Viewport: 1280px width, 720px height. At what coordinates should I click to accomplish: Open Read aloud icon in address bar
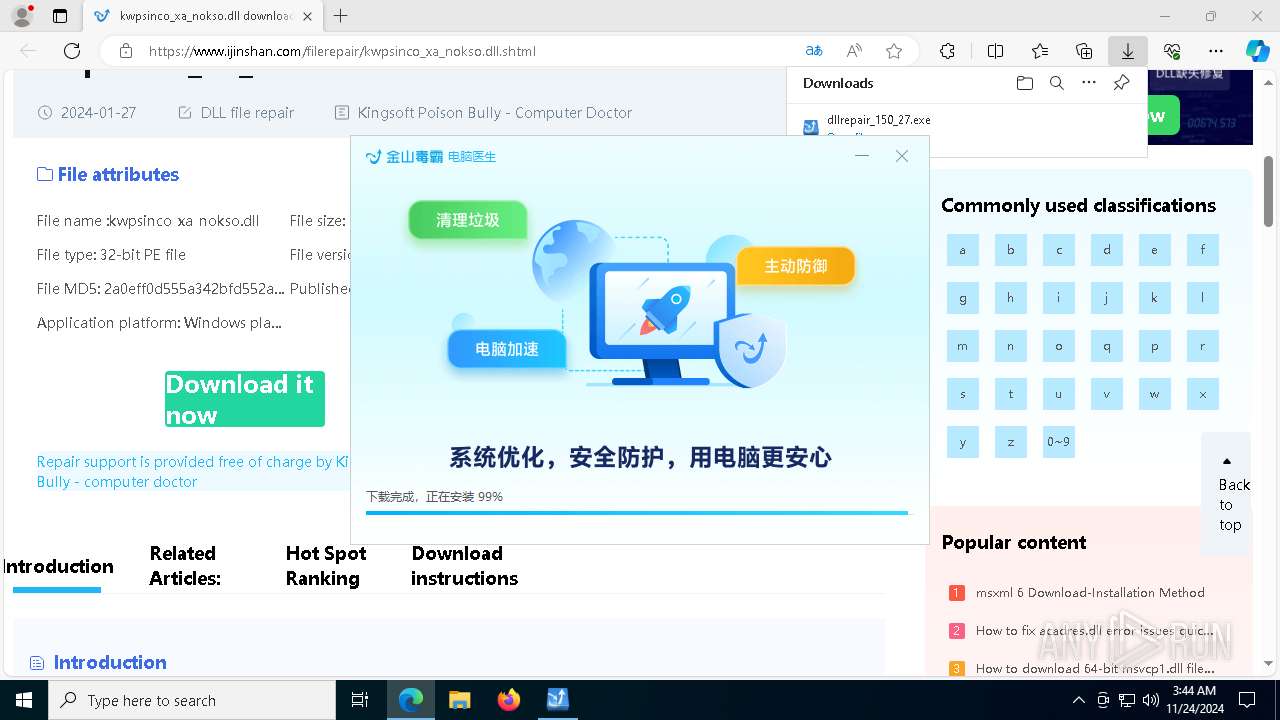pyautogui.click(x=854, y=51)
